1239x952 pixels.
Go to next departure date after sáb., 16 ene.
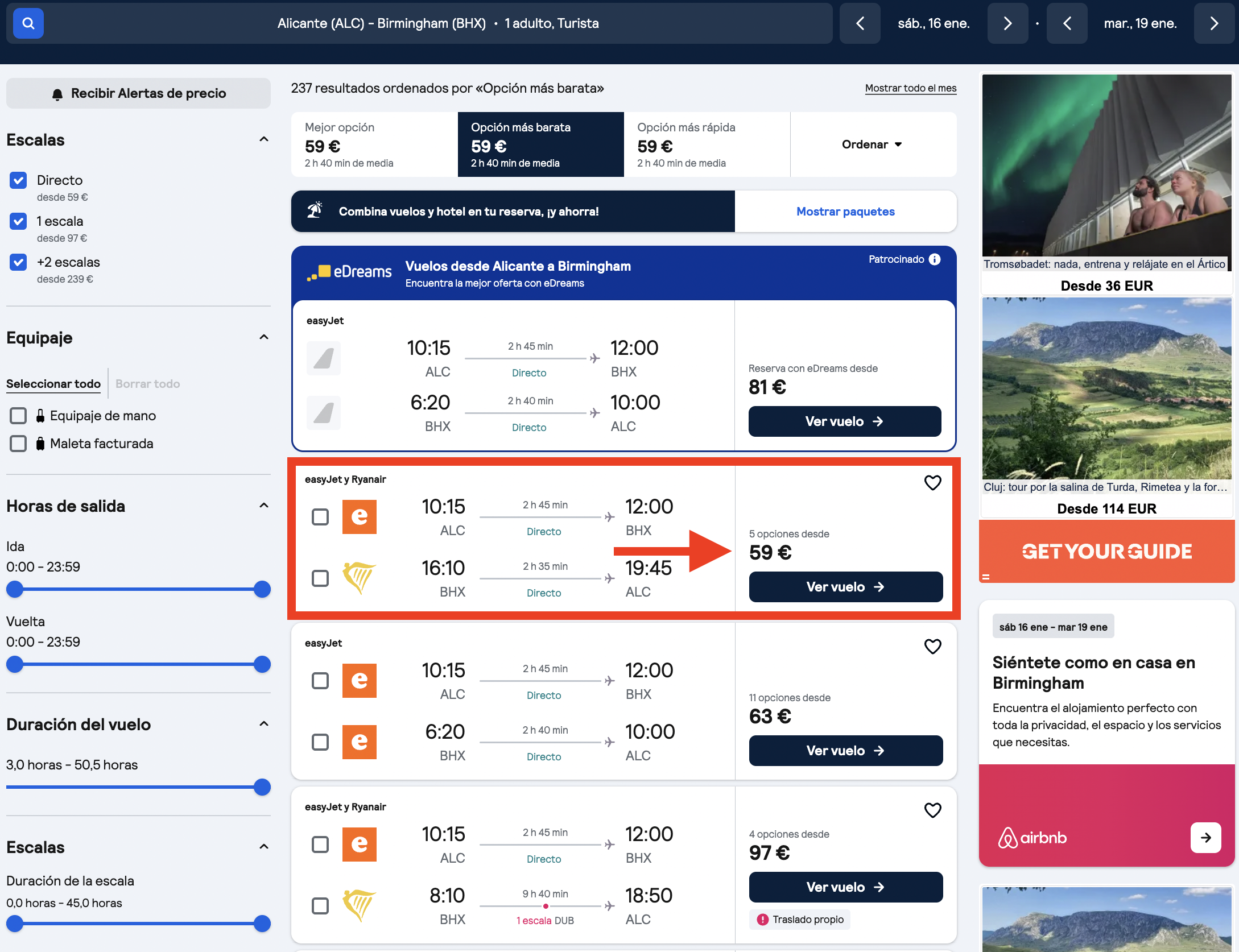pos(1007,23)
